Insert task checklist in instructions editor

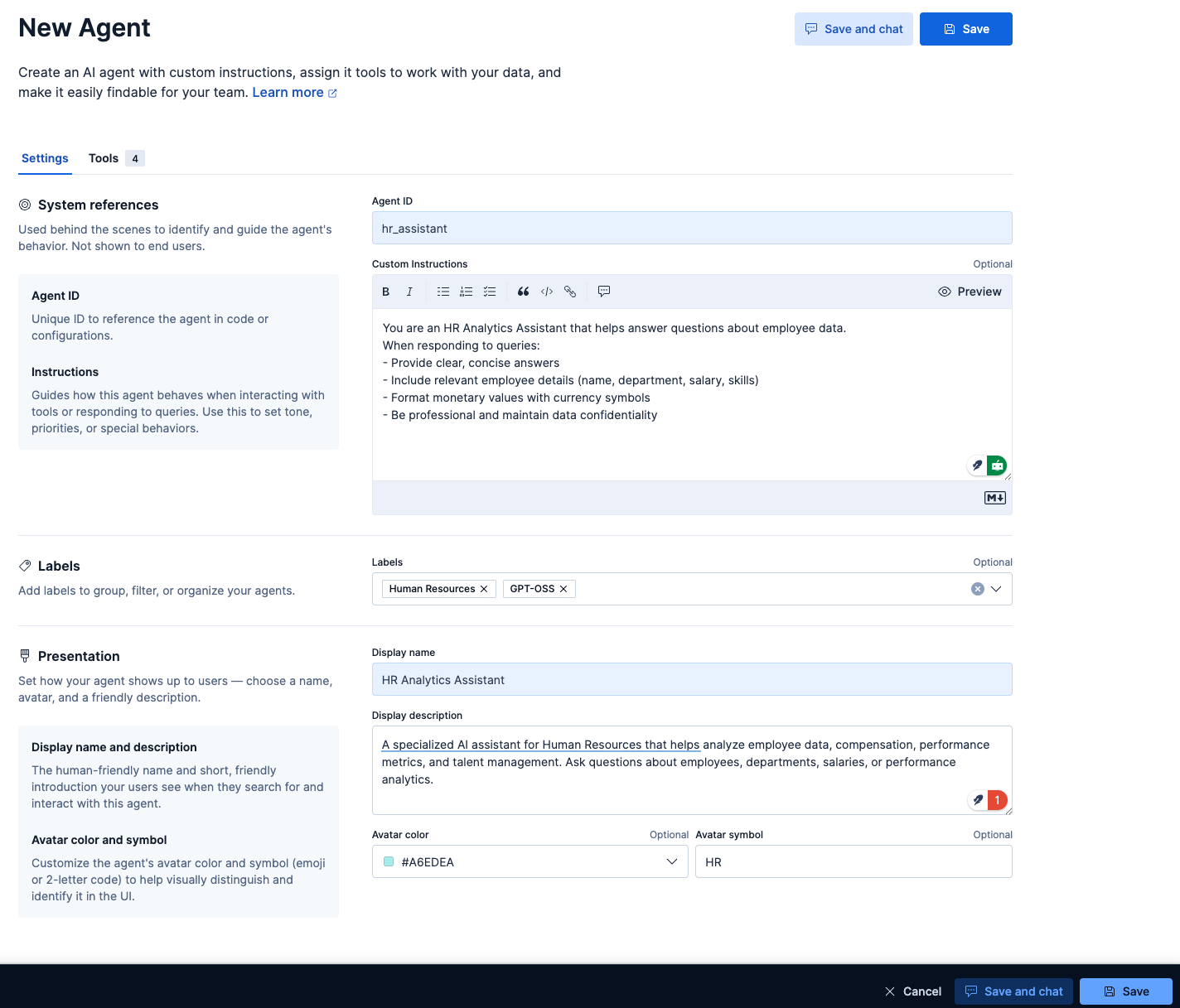click(x=490, y=292)
